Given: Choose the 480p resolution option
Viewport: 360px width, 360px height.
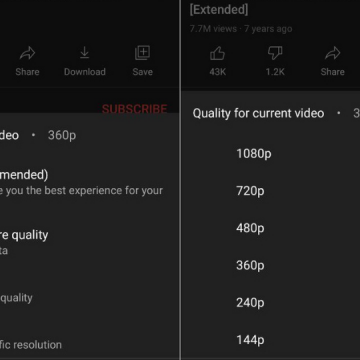Looking at the screenshot, I should point(250,228).
